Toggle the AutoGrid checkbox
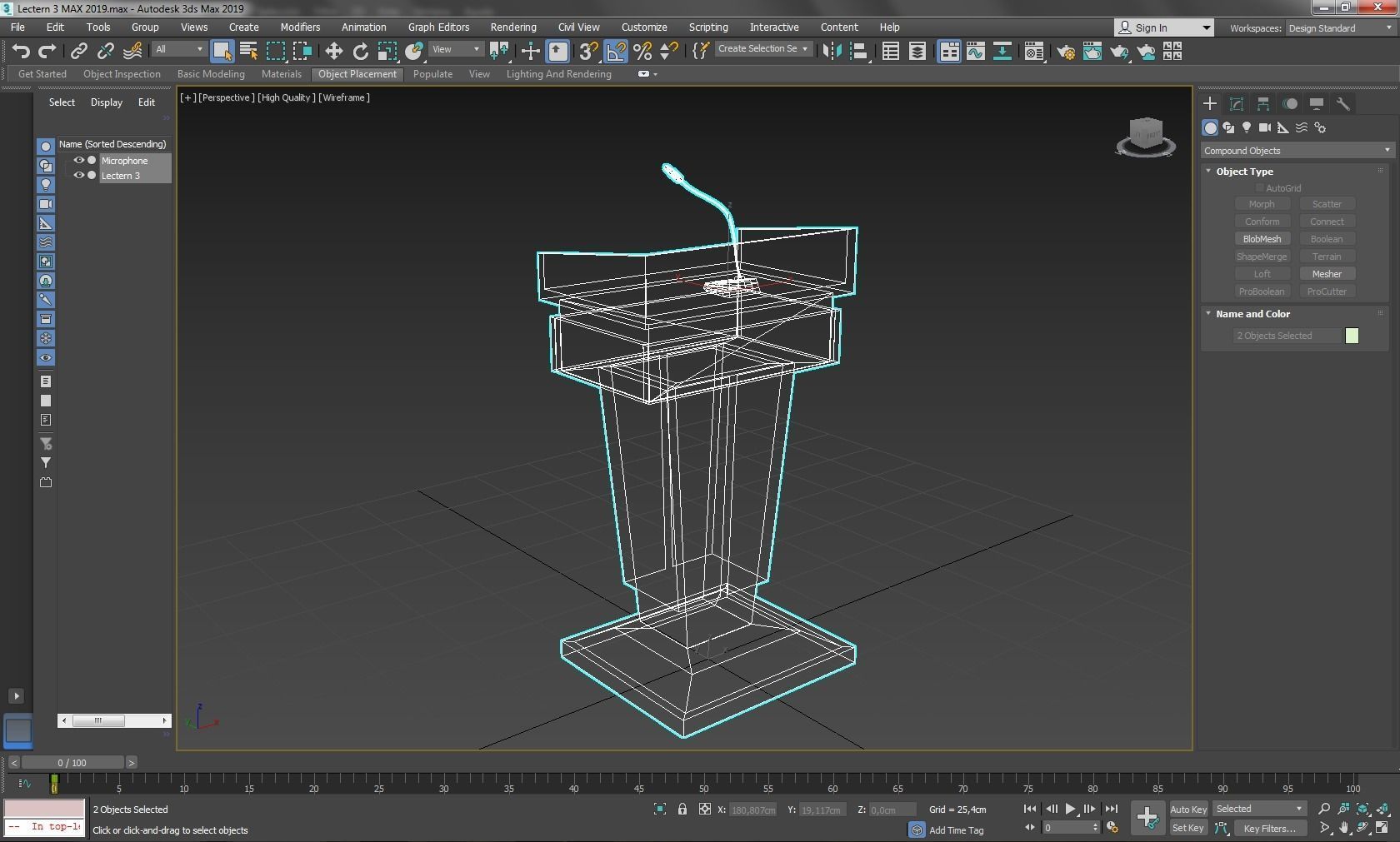1400x842 pixels. point(1260,188)
